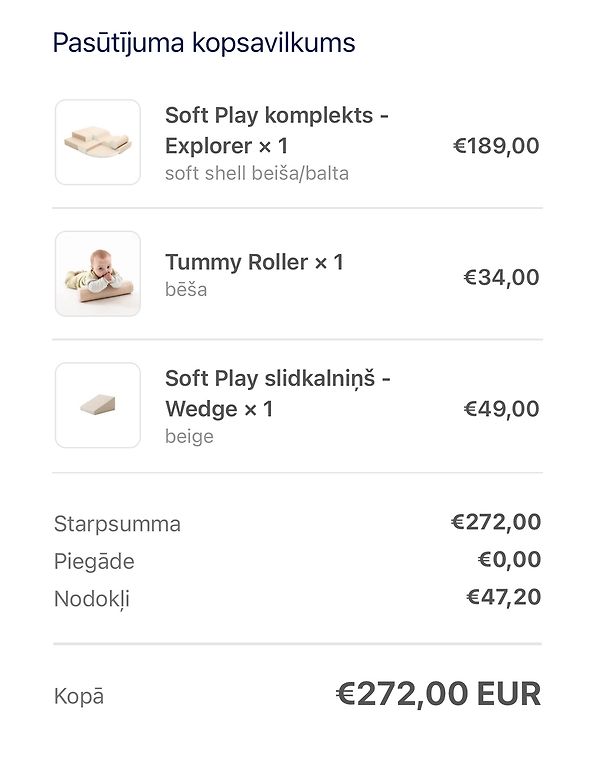Open the Soft Play Explorer product thumbnail
The image size is (595, 768).
click(98, 142)
